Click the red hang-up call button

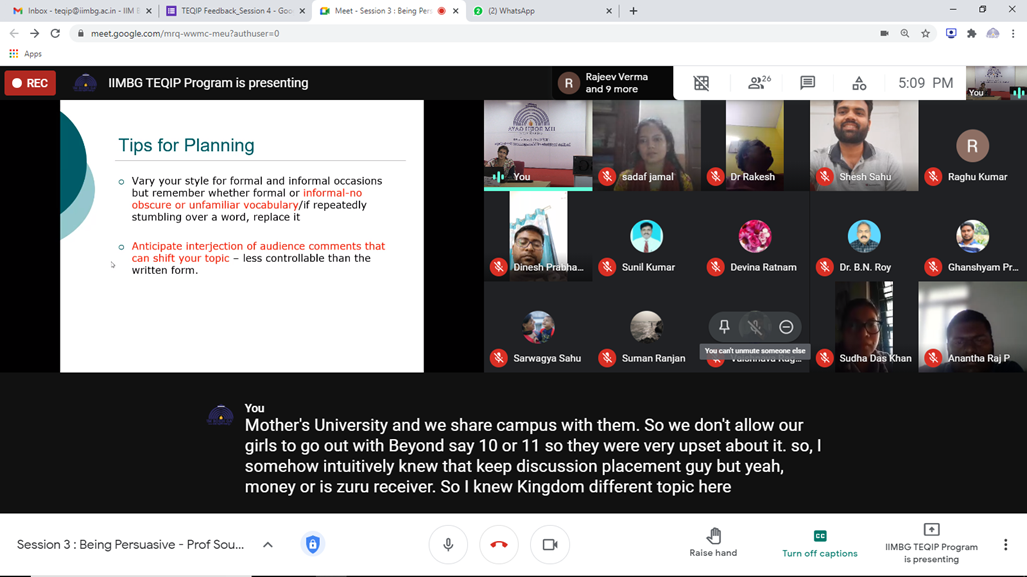point(499,544)
